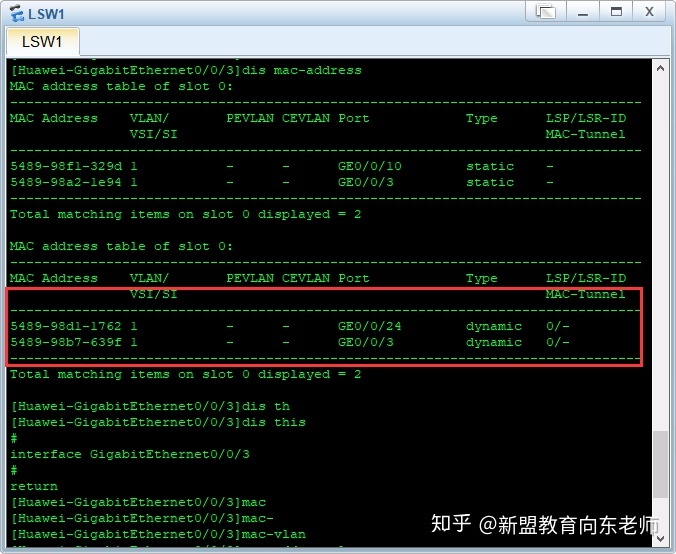Click the 'dis th' command line
676x554 pixels.
tap(150, 406)
